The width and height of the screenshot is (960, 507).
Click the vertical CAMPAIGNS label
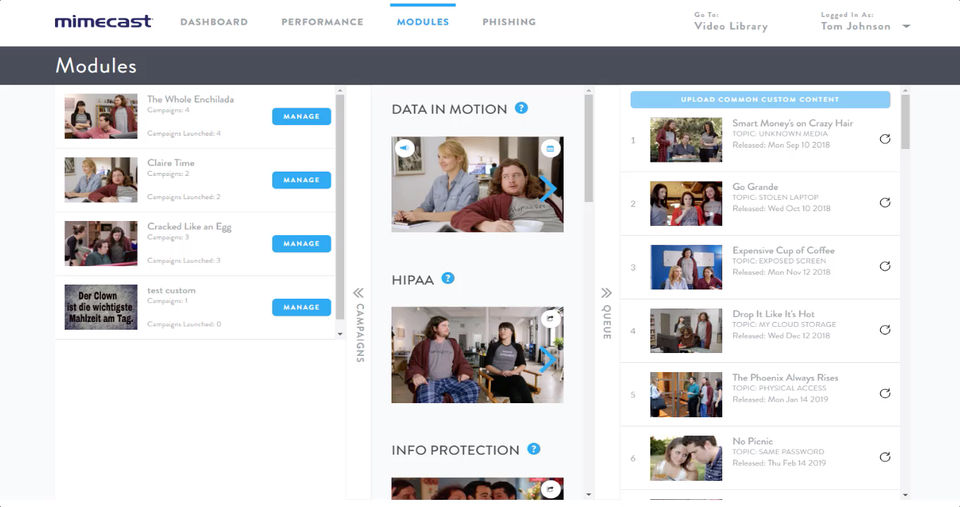pyautogui.click(x=360, y=333)
